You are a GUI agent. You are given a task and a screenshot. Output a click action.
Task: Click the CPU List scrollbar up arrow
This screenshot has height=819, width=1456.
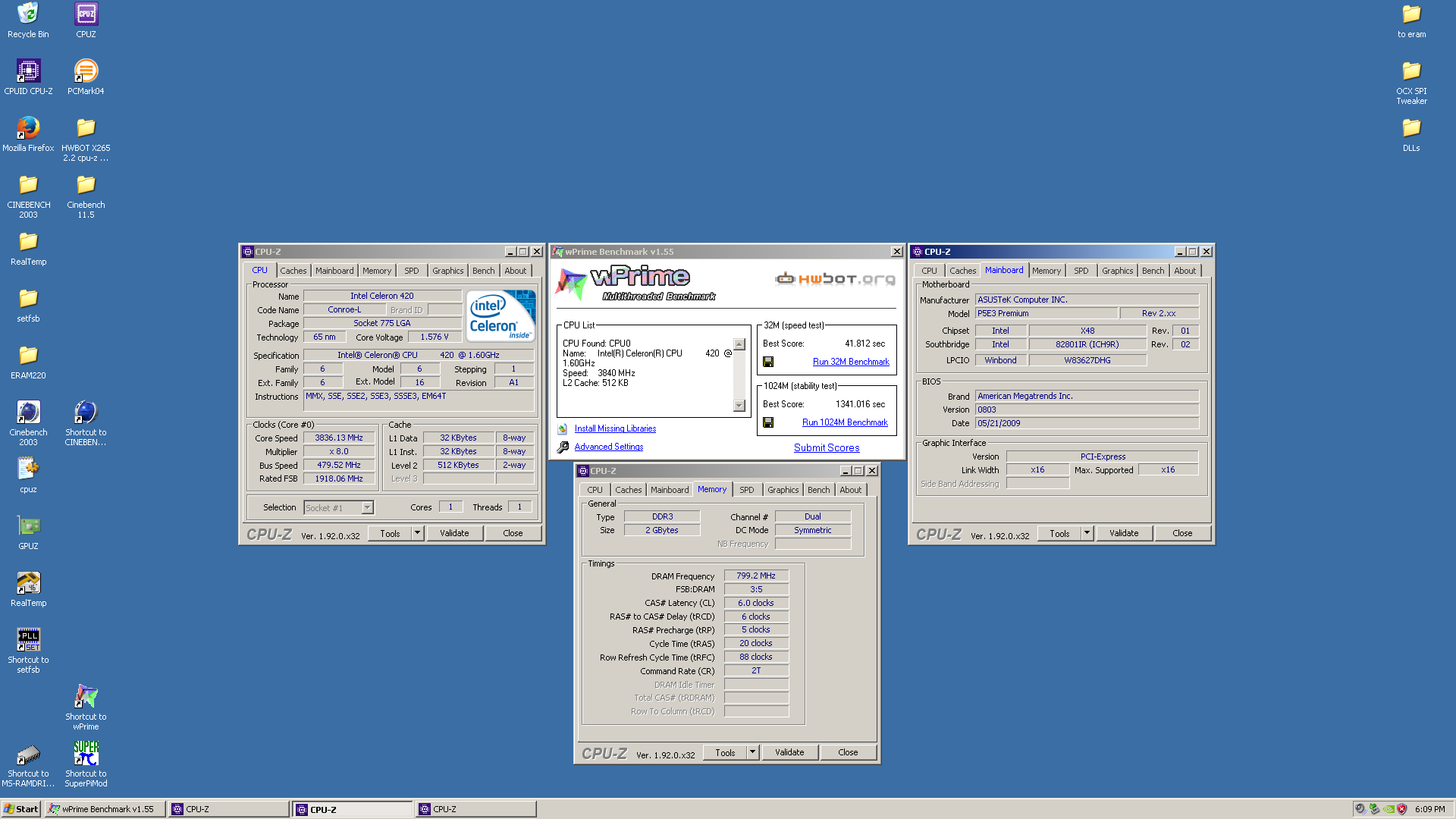[x=739, y=344]
